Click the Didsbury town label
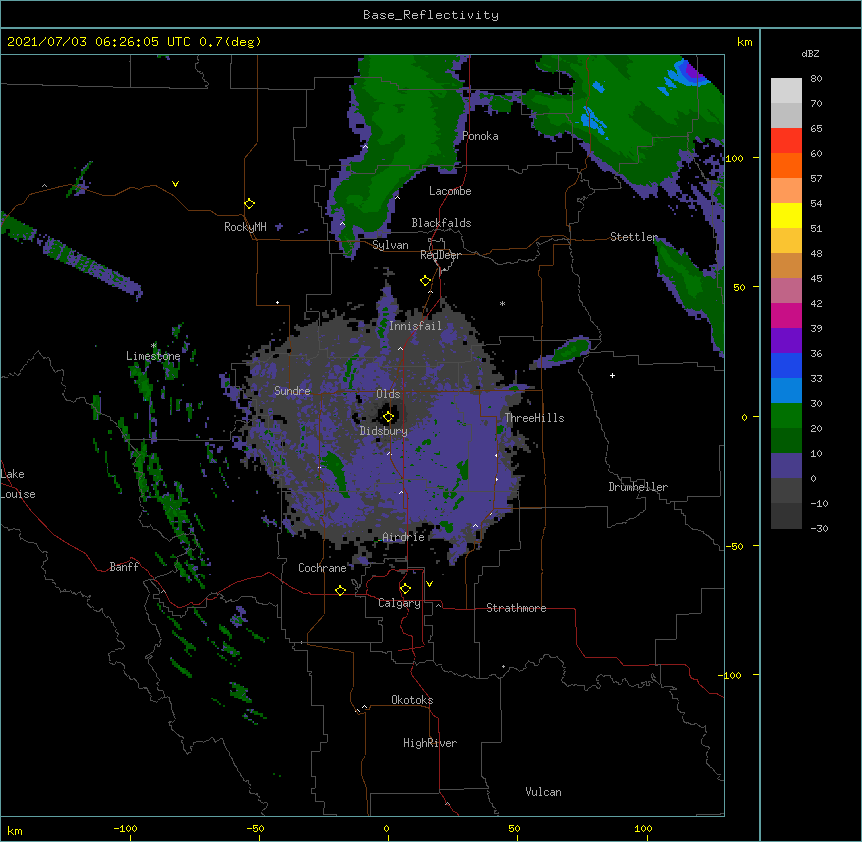The width and height of the screenshot is (862, 842). pos(384,431)
